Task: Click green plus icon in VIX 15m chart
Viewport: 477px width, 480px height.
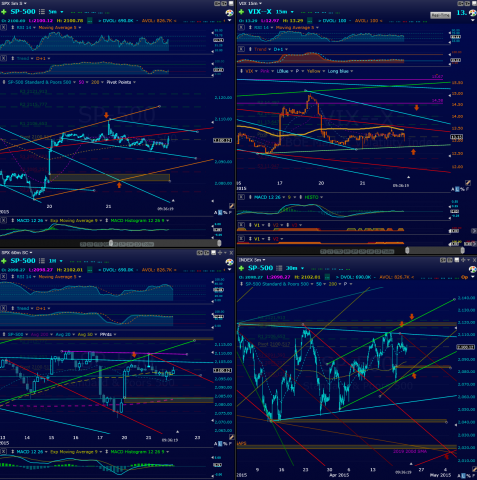Action: [x=241, y=12]
